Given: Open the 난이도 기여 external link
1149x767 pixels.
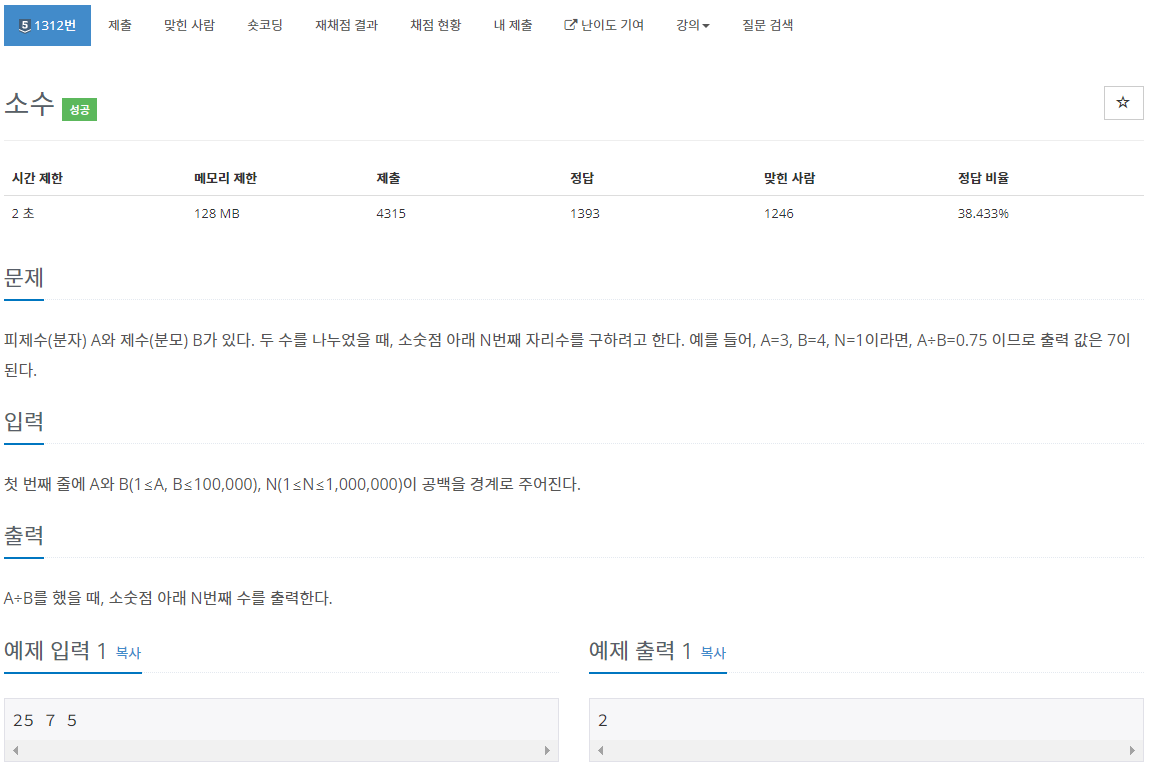Looking at the screenshot, I should [x=604, y=26].
